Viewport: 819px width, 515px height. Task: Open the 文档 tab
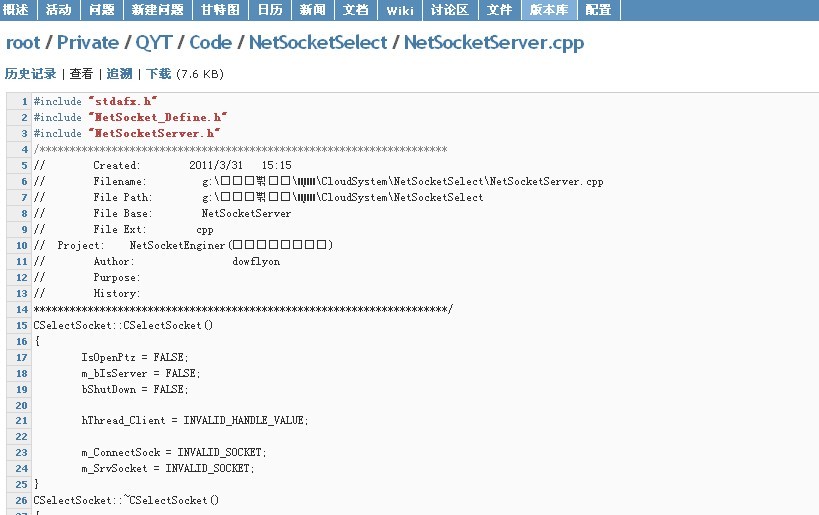pos(356,10)
